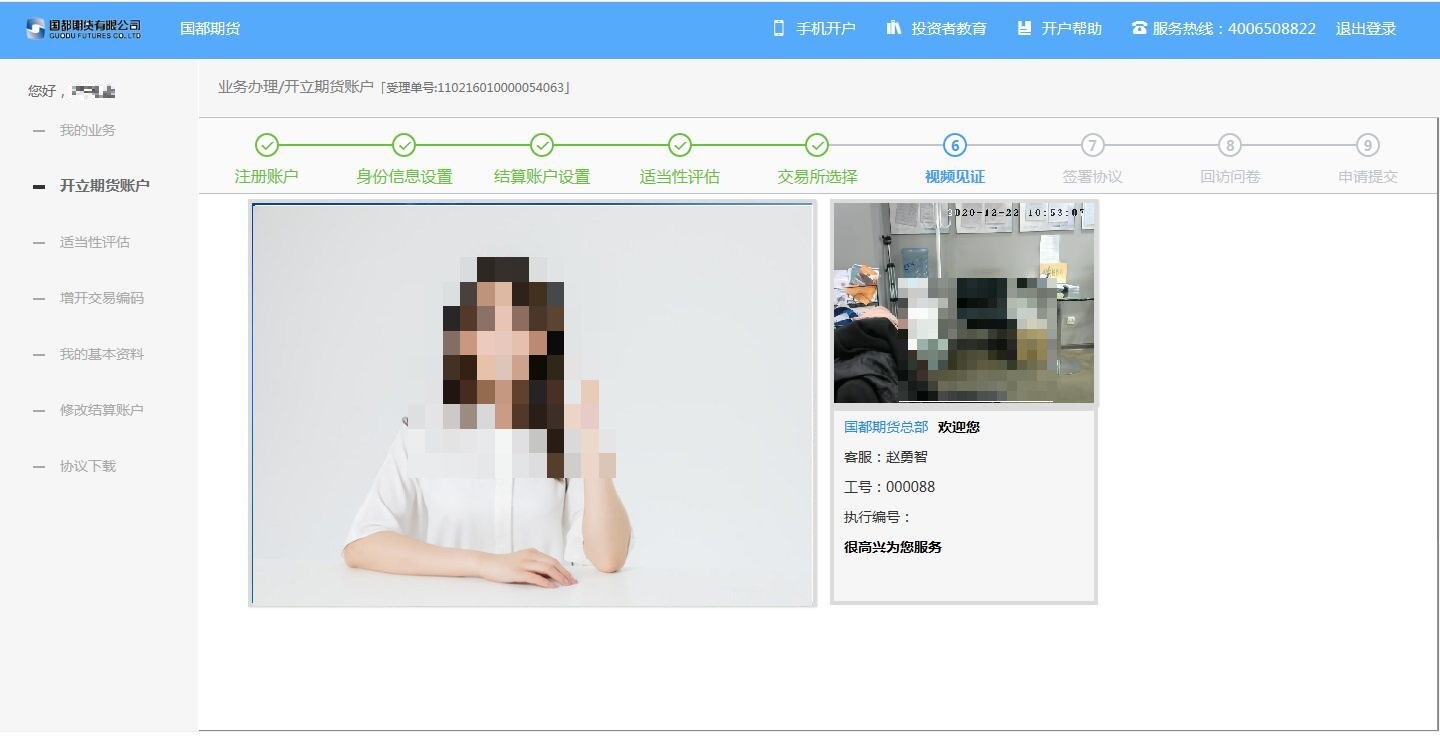Click the step 6 circle for 视频见证
The image size is (1440, 736).
pos(955,145)
